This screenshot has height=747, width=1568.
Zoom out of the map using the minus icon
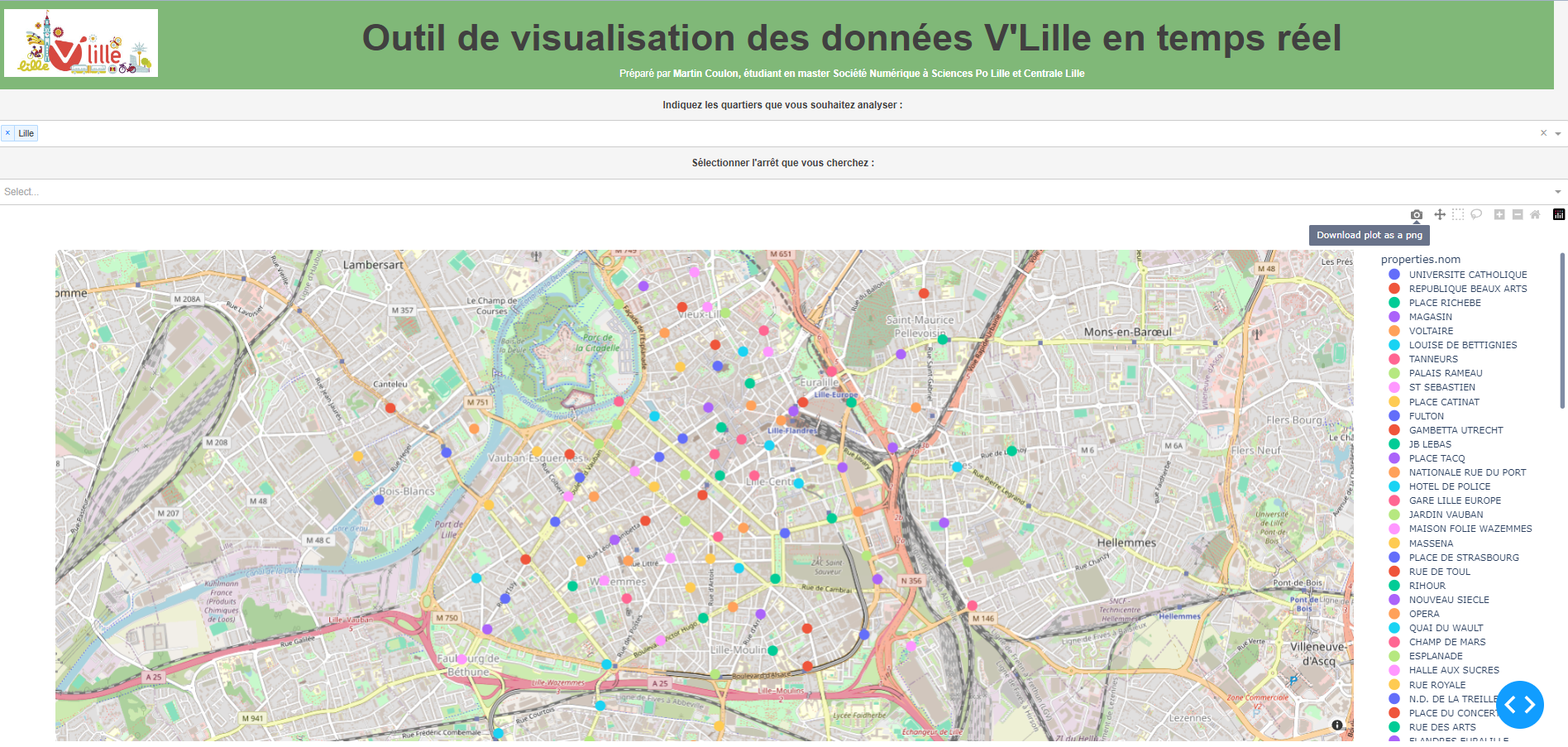[x=1518, y=215]
